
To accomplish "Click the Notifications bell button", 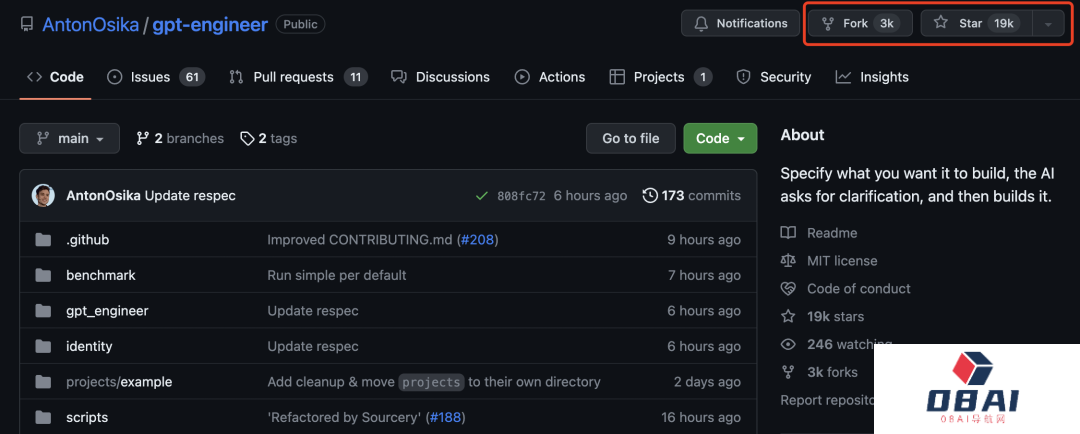I will (742, 23).
